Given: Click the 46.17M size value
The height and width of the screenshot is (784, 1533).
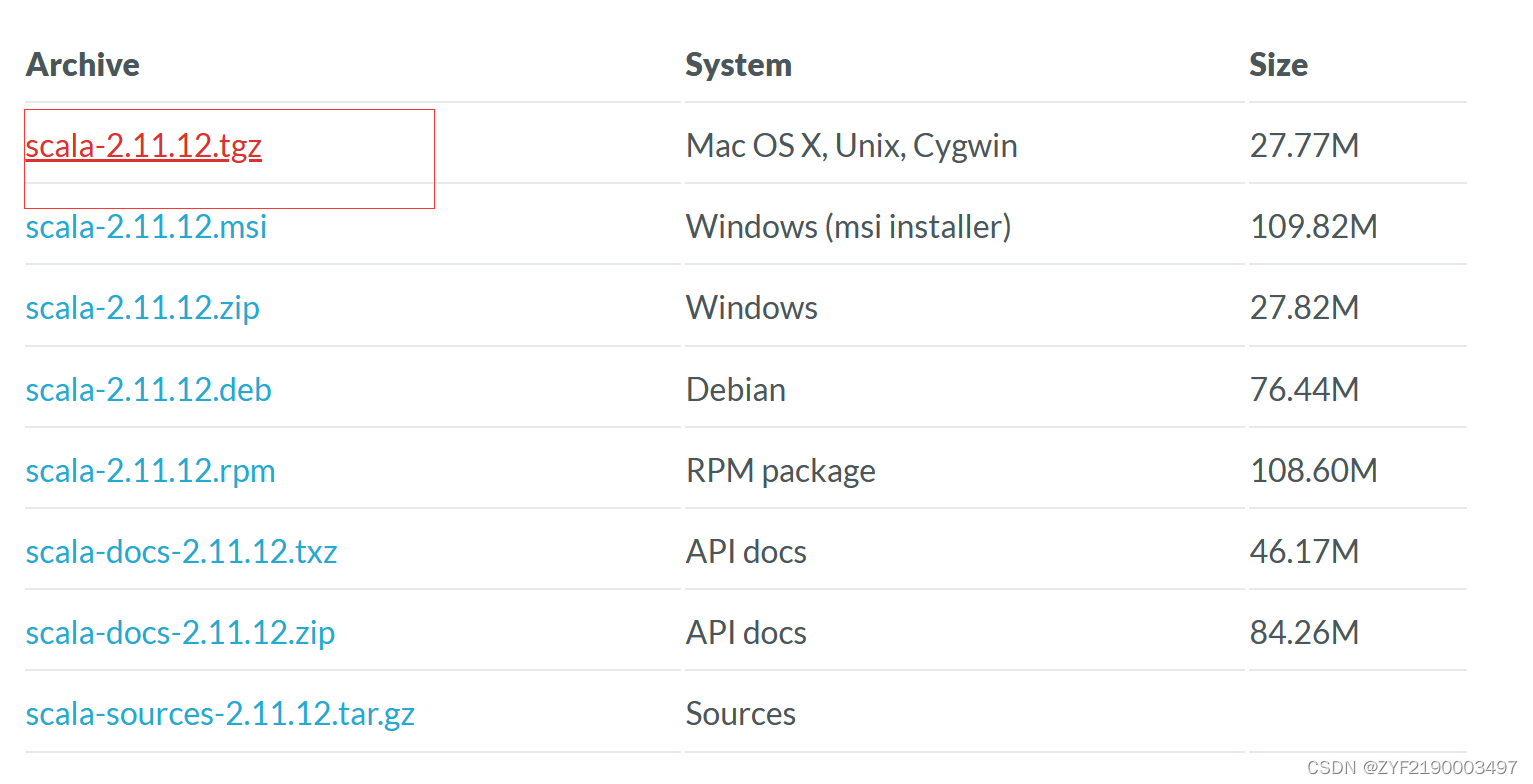Looking at the screenshot, I should (x=1305, y=552).
